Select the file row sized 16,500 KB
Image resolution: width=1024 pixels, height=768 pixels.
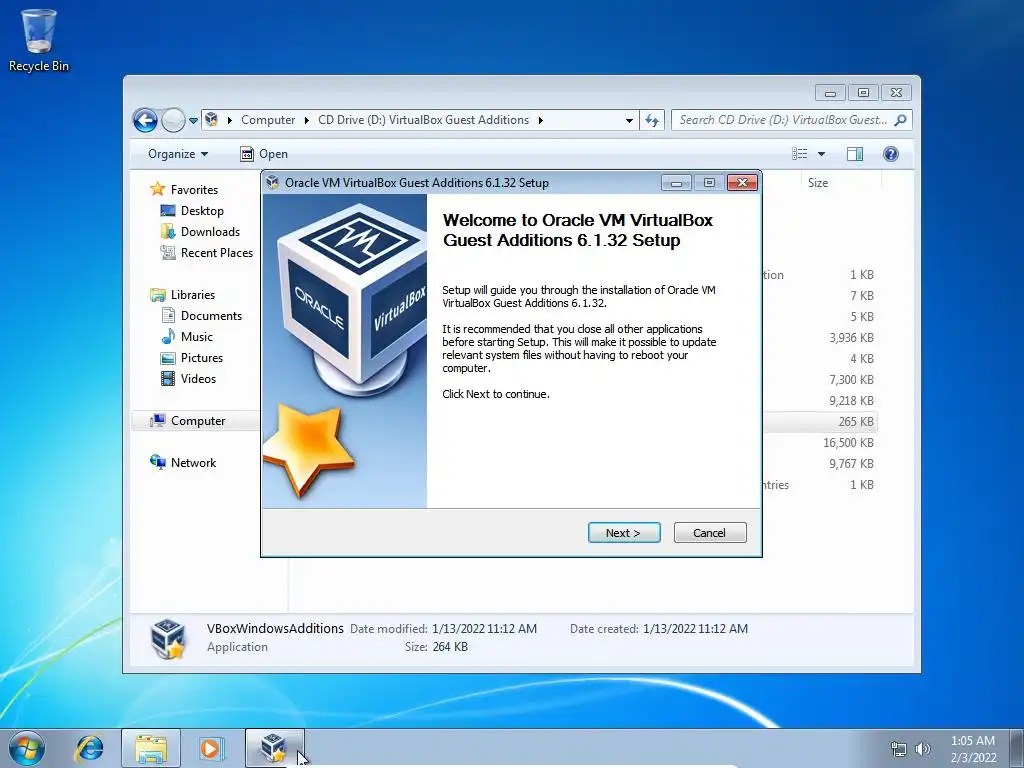pos(820,443)
